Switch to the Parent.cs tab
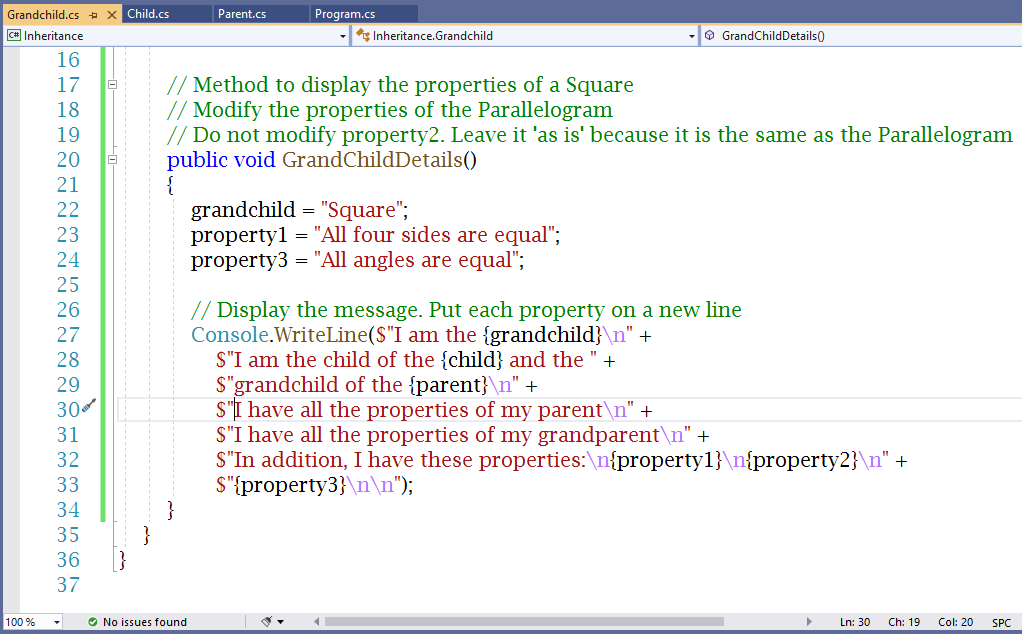The width and height of the screenshot is (1022, 634). click(241, 14)
